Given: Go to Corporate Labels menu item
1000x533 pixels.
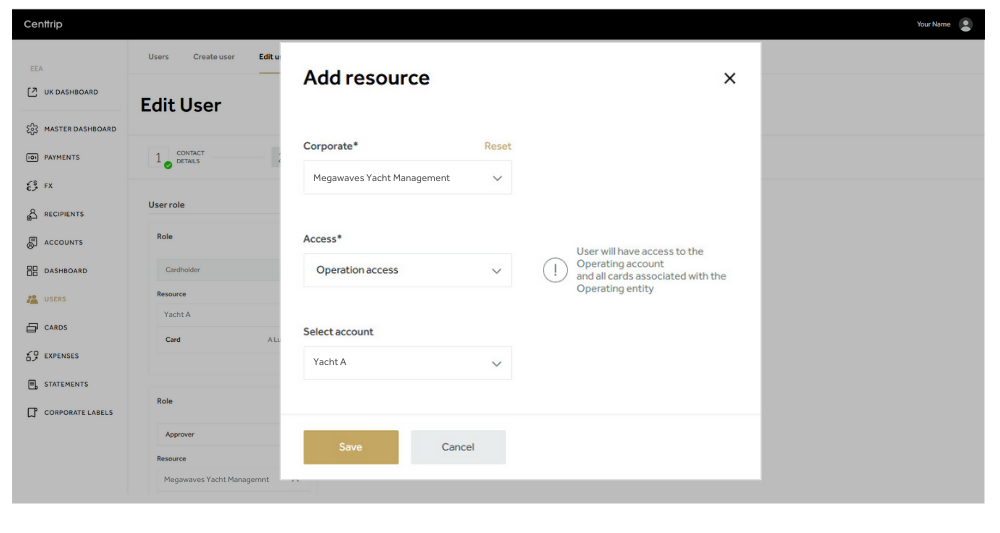Looking at the screenshot, I should 78,413.
